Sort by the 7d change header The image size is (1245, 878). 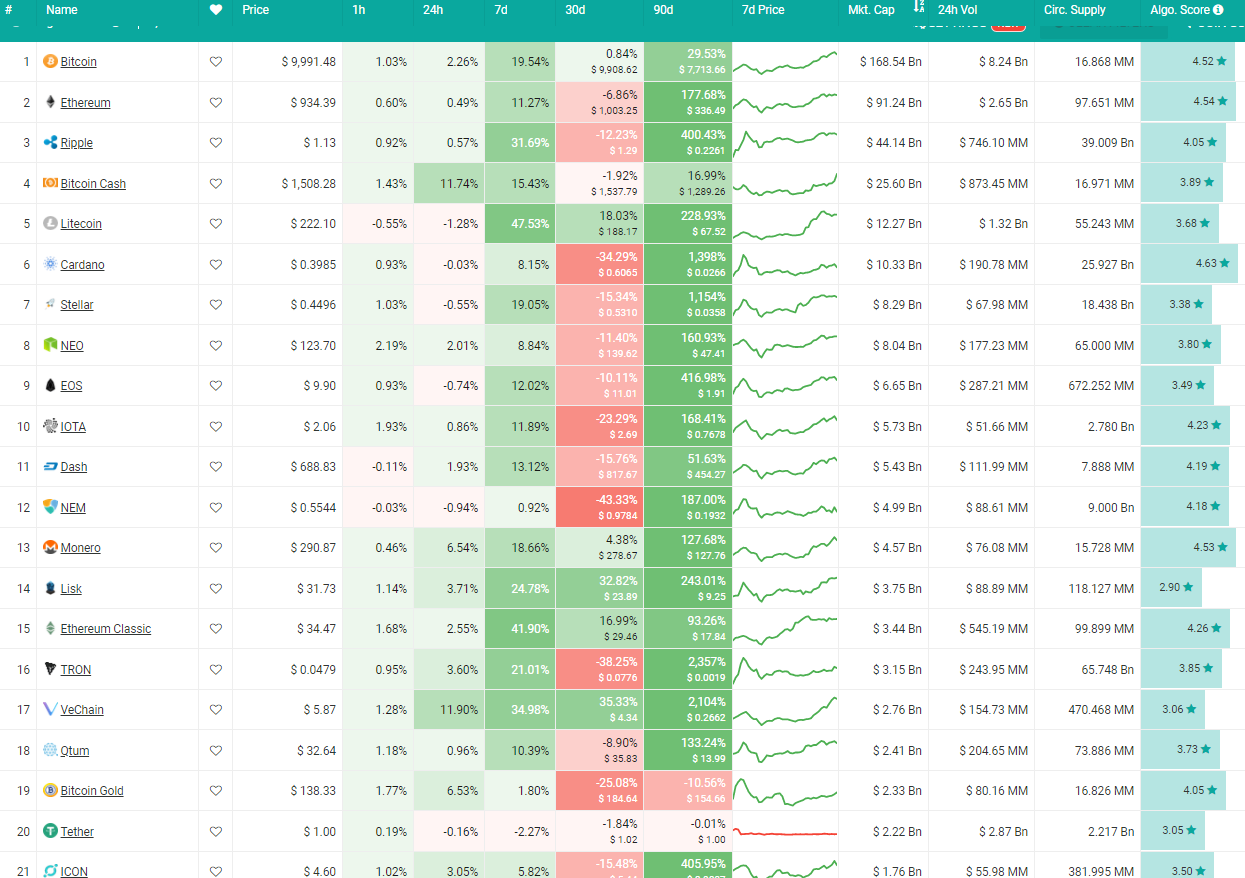coord(501,10)
